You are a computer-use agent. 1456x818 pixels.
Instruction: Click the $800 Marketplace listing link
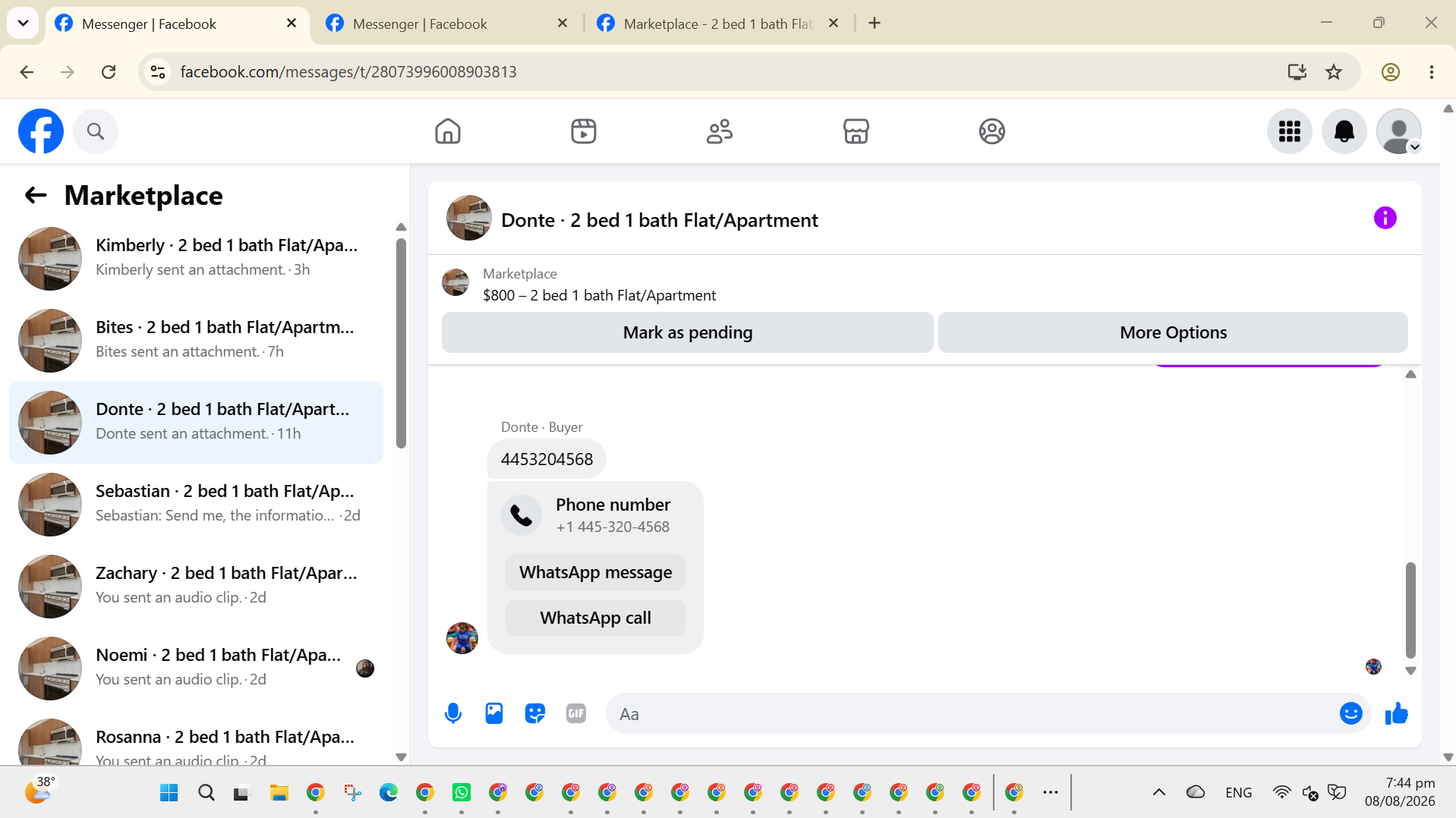(599, 295)
